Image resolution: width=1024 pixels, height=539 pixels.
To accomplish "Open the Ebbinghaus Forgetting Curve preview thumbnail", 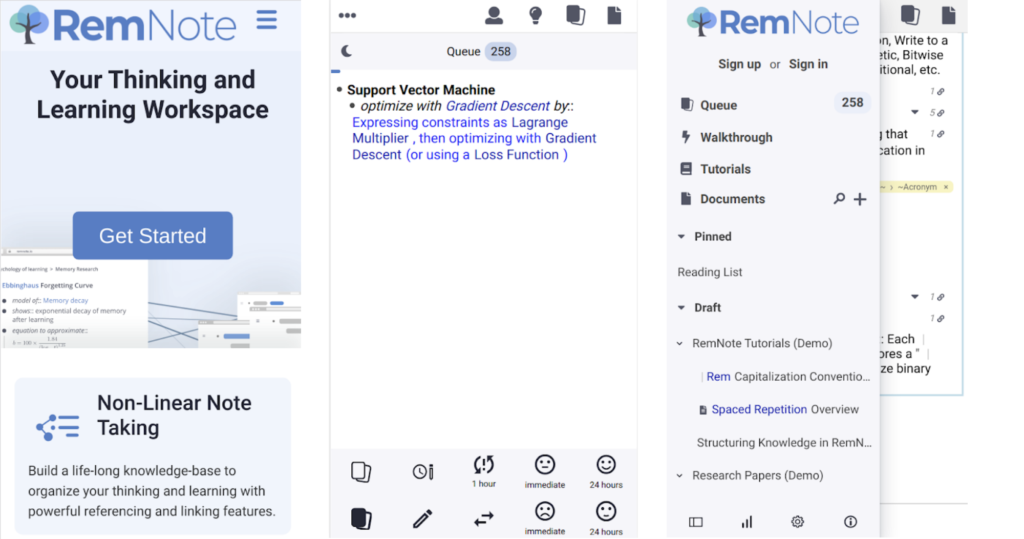I will click(x=74, y=301).
